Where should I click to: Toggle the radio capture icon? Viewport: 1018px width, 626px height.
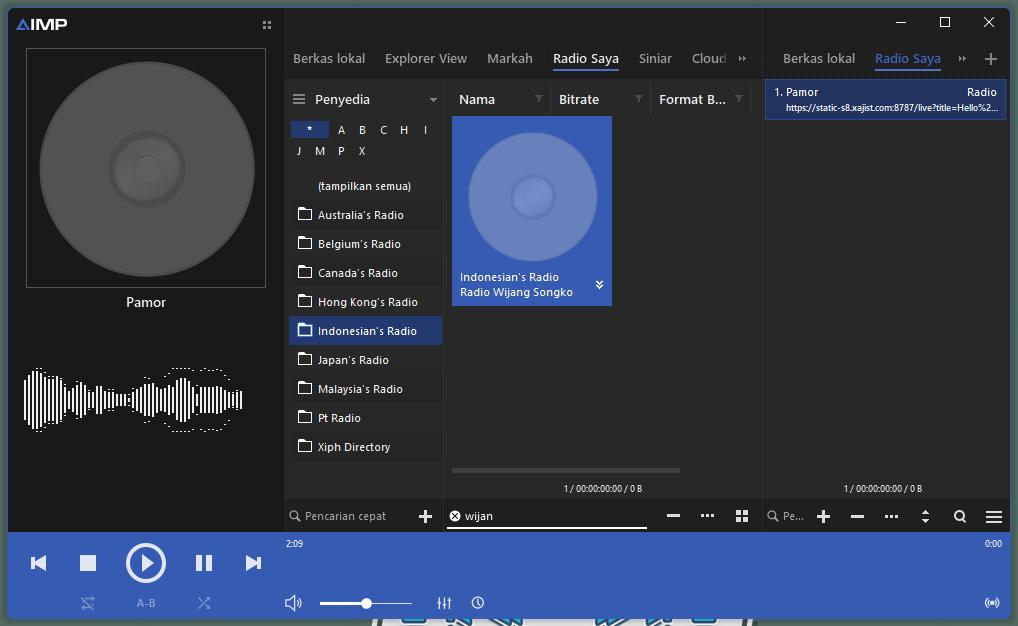click(992, 603)
